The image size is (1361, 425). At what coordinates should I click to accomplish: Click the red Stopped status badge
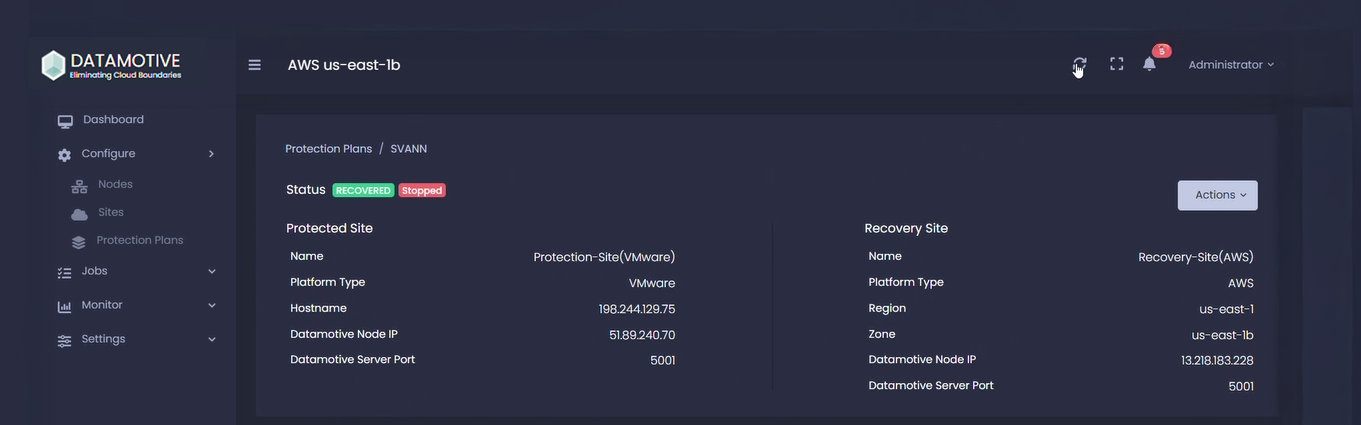click(422, 190)
